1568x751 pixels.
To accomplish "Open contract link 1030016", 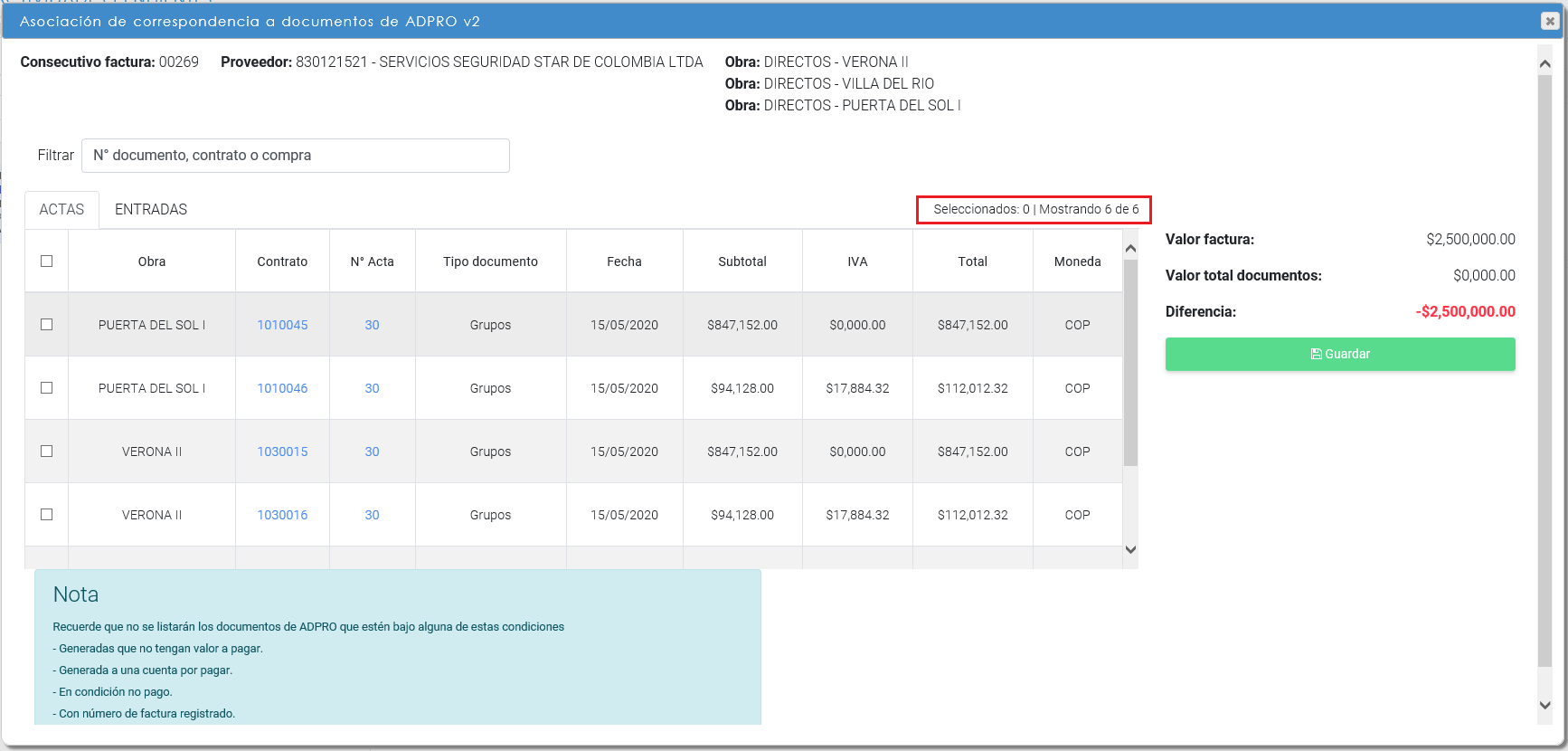I will 282,515.
